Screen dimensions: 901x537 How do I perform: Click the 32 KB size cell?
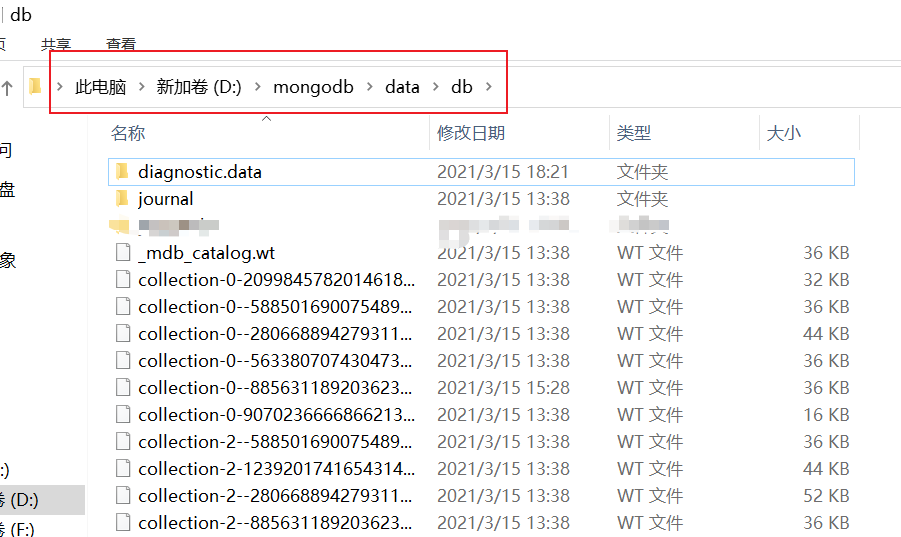(x=826, y=280)
